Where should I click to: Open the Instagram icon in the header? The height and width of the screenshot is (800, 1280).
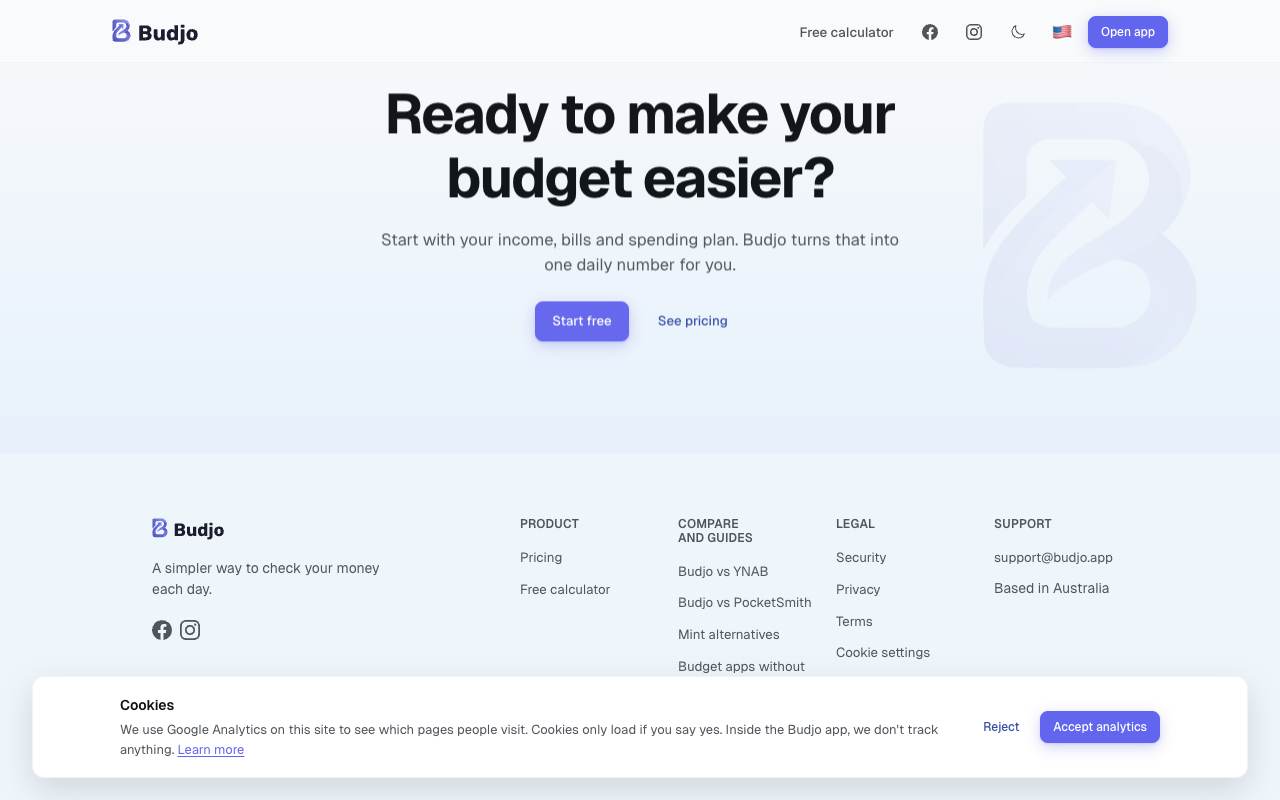tap(974, 32)
